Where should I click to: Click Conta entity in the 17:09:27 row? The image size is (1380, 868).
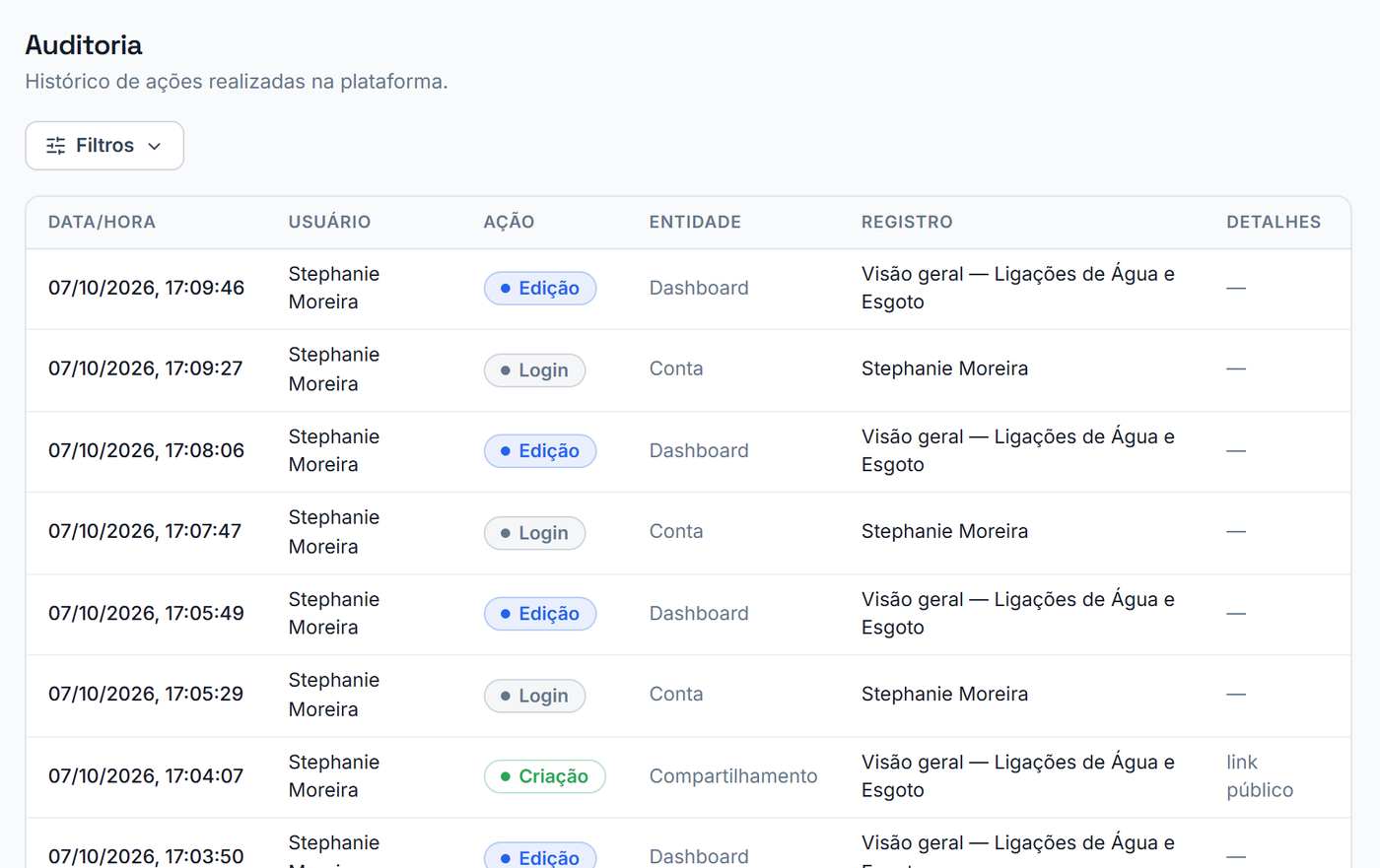[x=676, y=368]
